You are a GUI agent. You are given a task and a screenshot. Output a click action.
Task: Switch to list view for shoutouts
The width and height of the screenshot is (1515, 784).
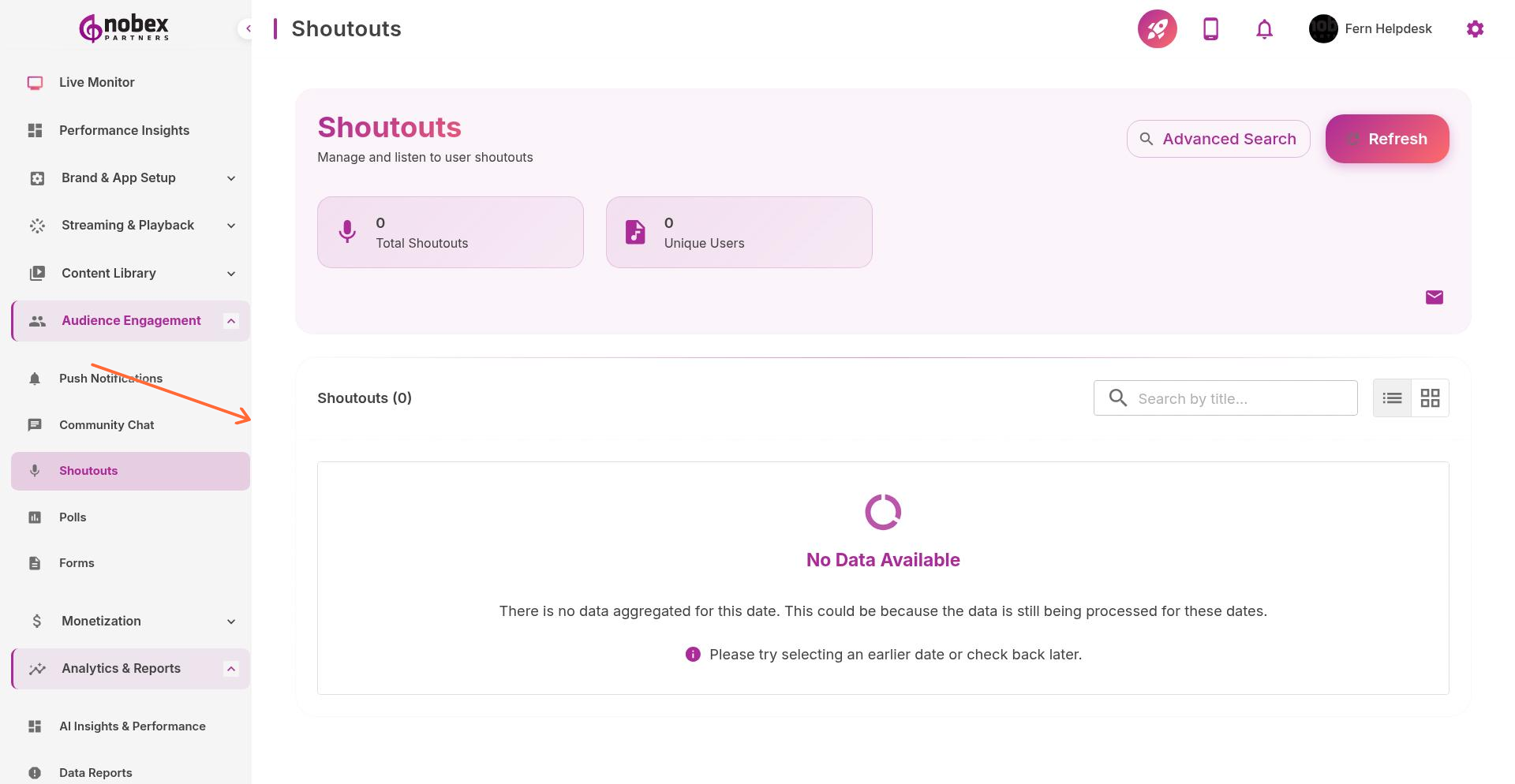(1391, 398)
